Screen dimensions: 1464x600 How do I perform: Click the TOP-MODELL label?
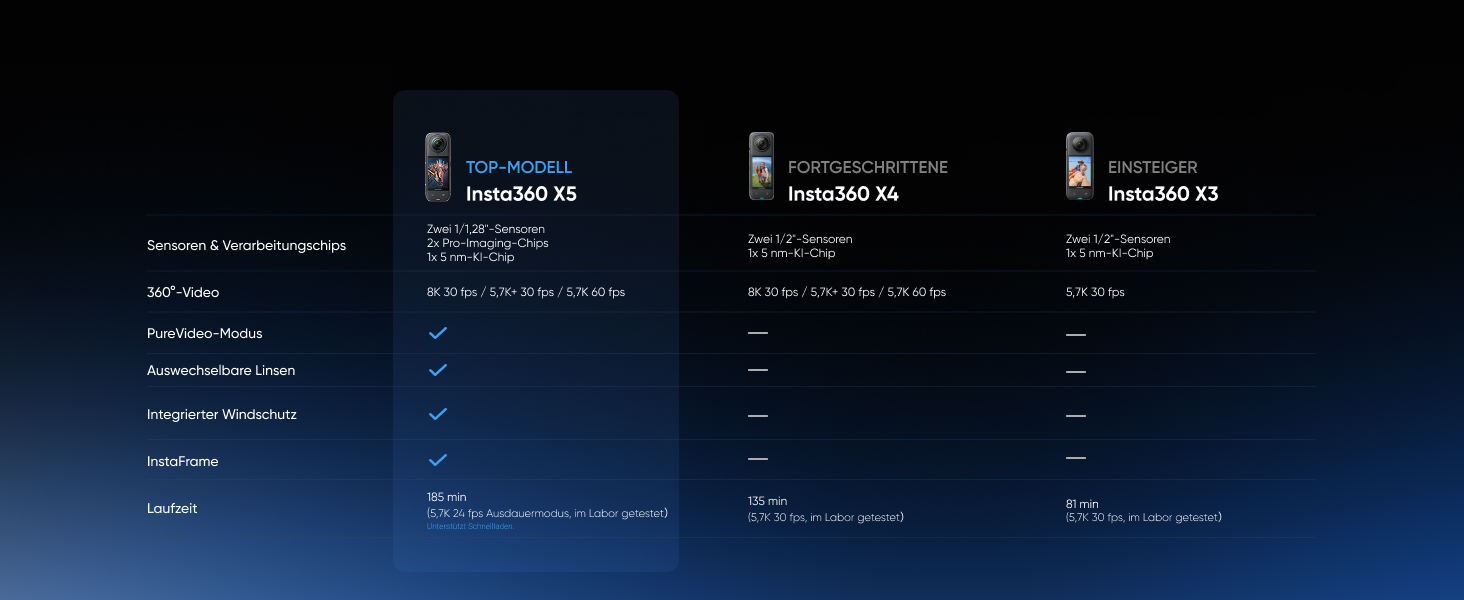(x=519, y=167)
